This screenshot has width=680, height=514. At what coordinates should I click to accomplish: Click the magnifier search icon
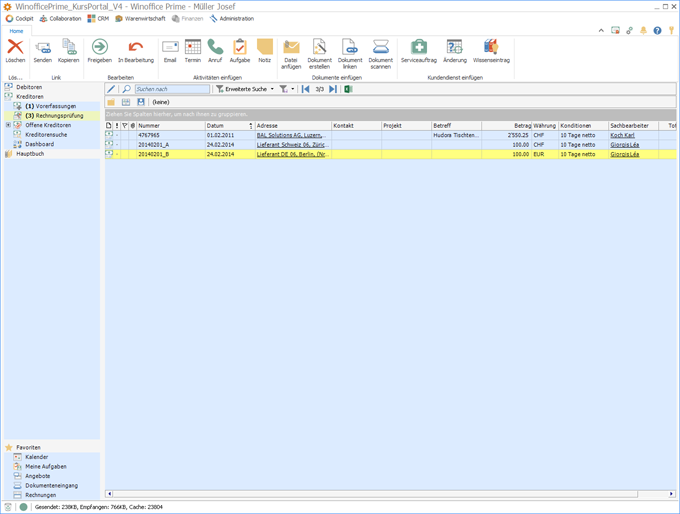click(127, 89)
